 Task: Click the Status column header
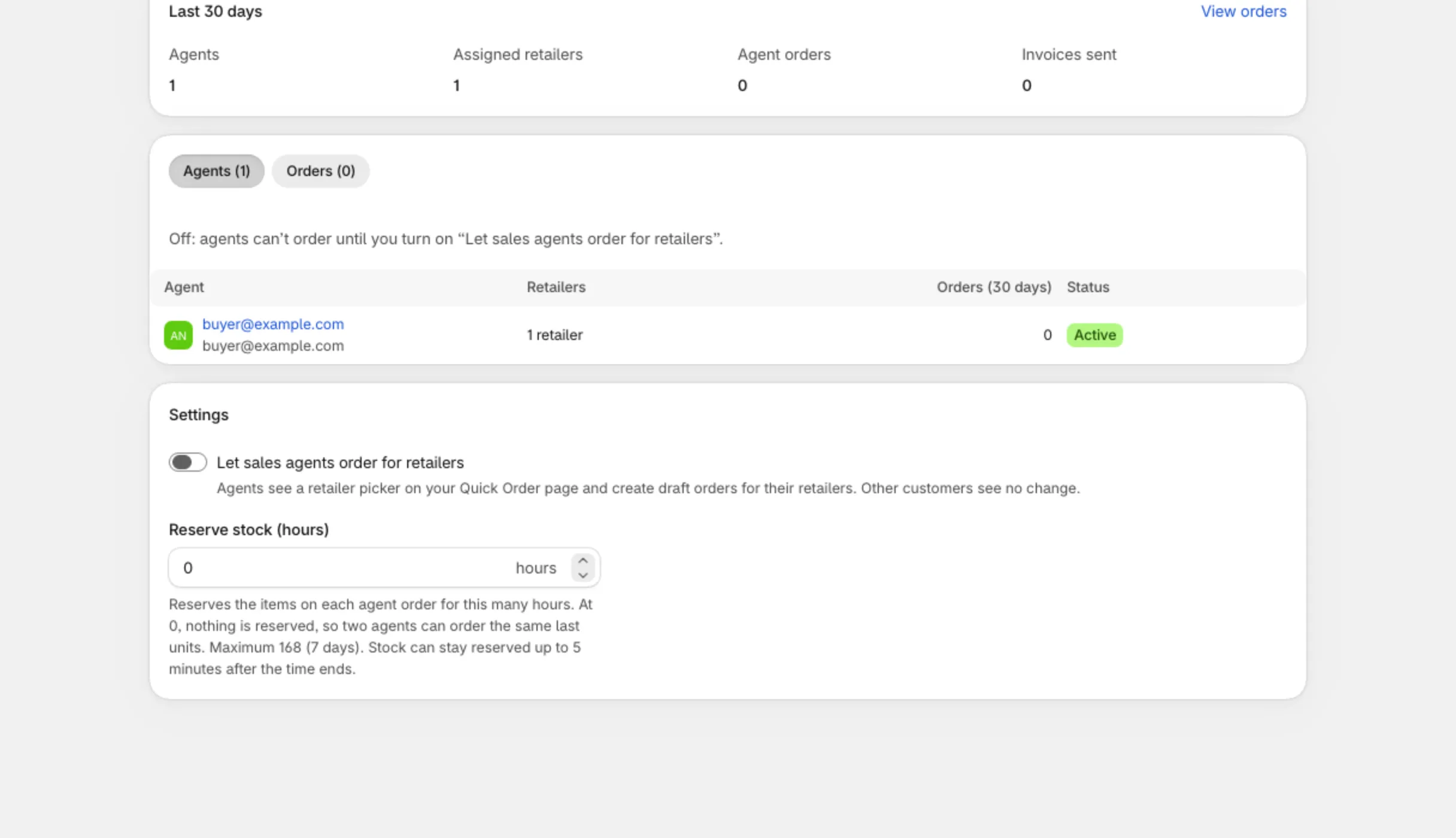1088,287
